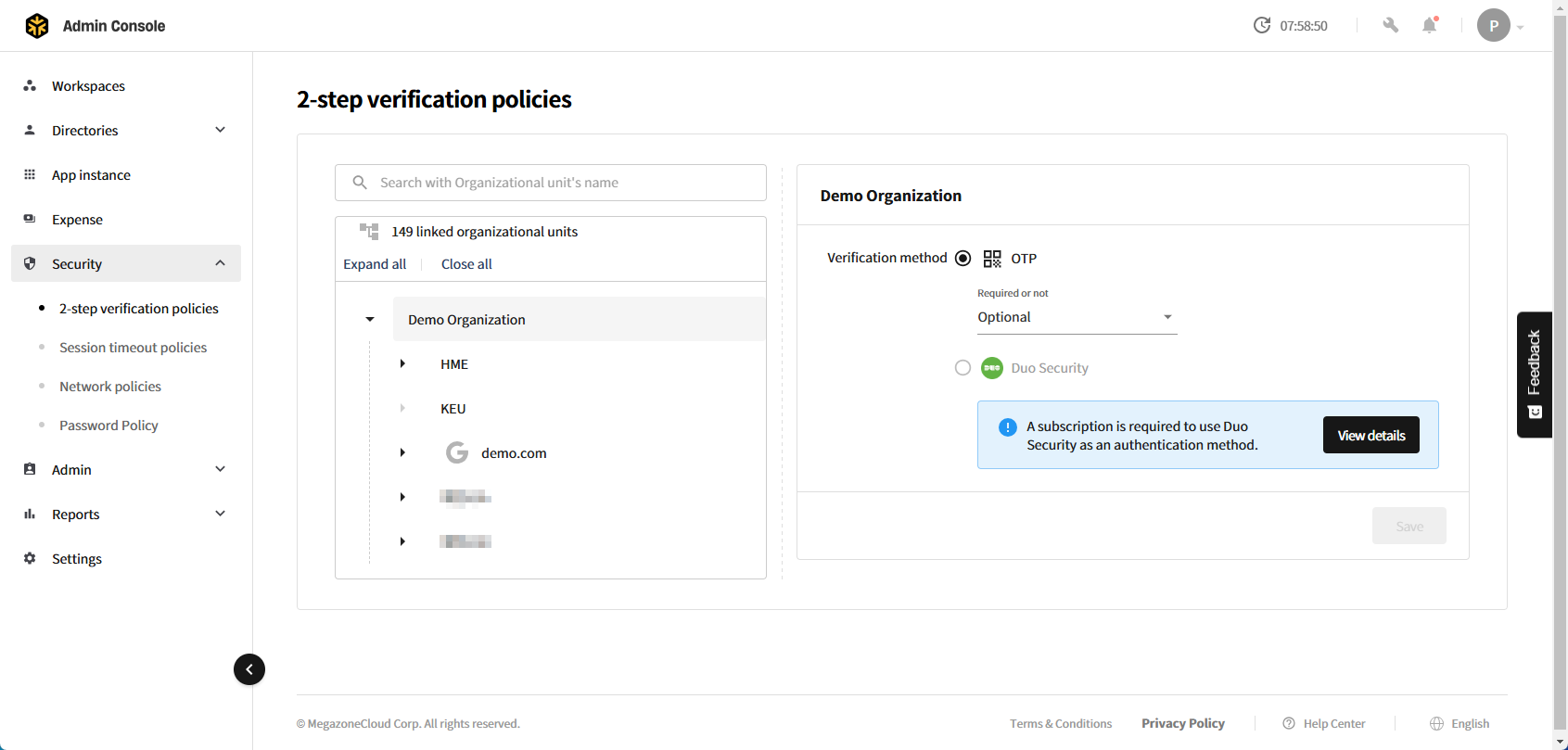Click the Settings gear icon

pos(30,558)
